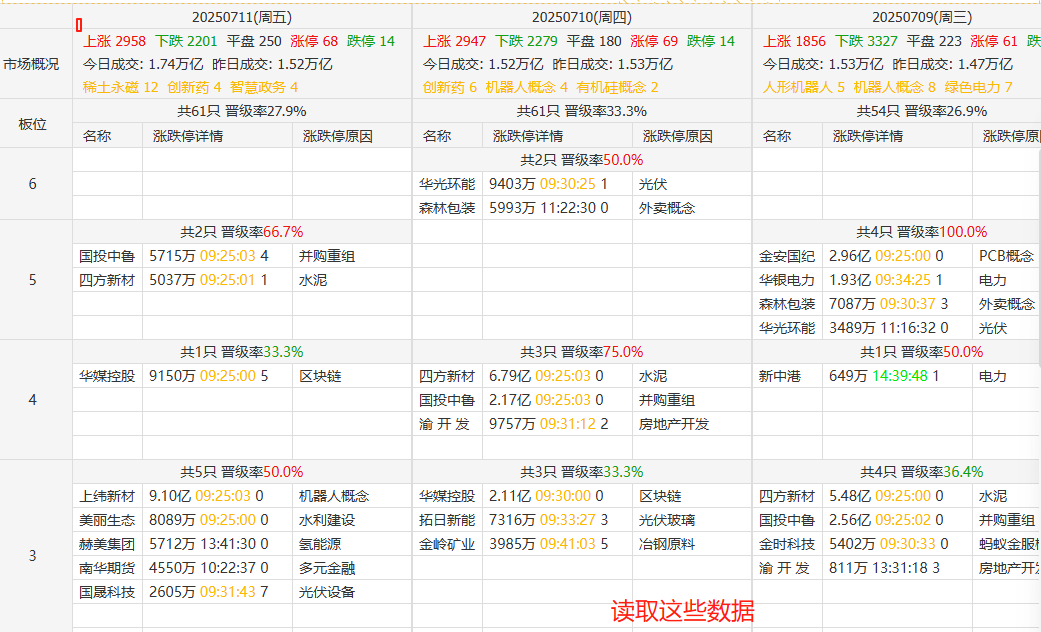
Task: Click 上纬新材 stock name
Action: [107, 496]
